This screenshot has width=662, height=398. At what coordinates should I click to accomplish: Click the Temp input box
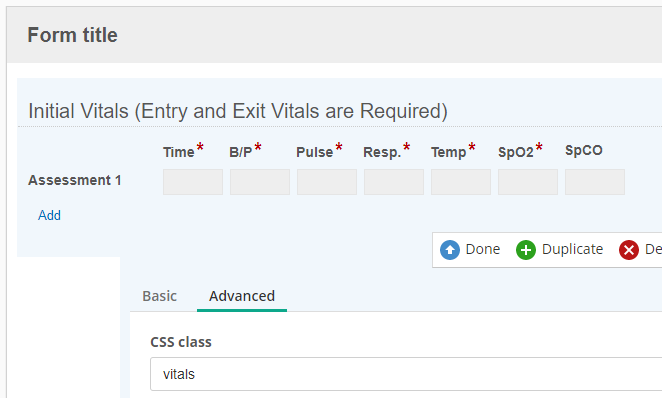click(461, 182)
